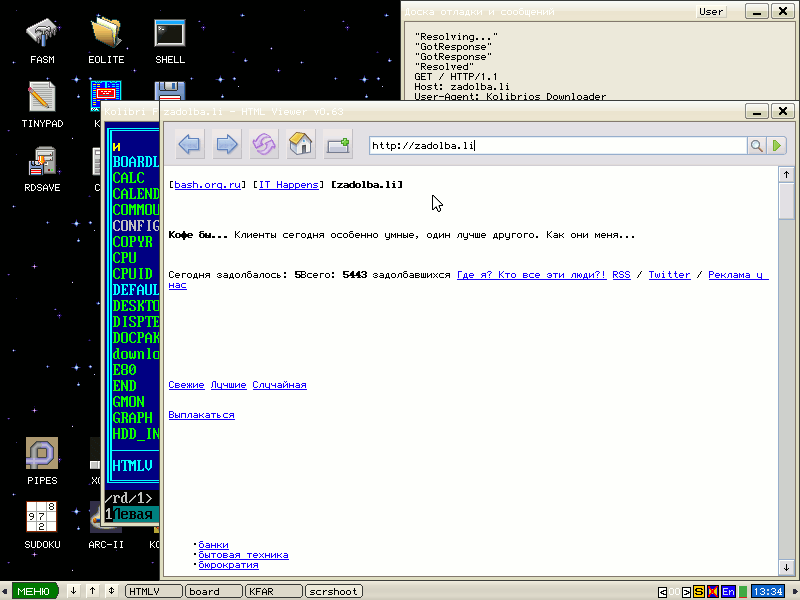The width and height of the screenshot is (800, 600).
Task: Click the Выплакаться link
Action: coord(201,415)
